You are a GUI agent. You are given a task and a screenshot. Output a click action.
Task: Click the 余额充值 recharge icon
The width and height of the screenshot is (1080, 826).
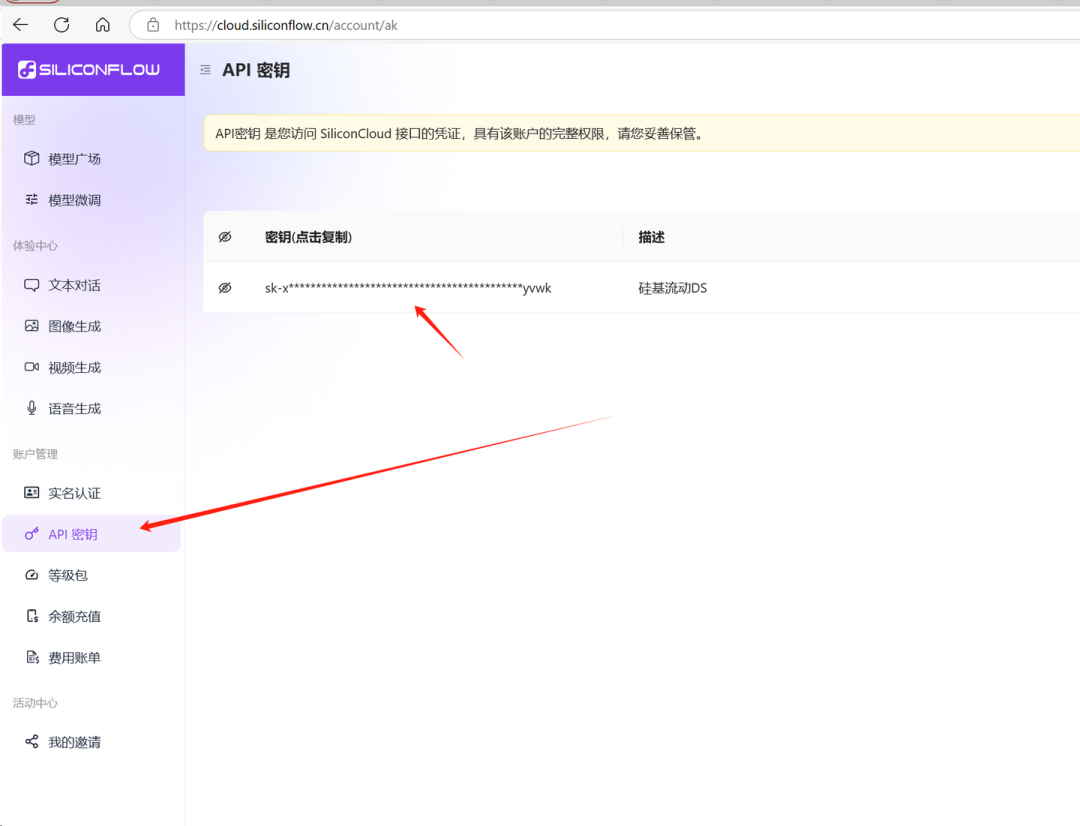[32, 616]
